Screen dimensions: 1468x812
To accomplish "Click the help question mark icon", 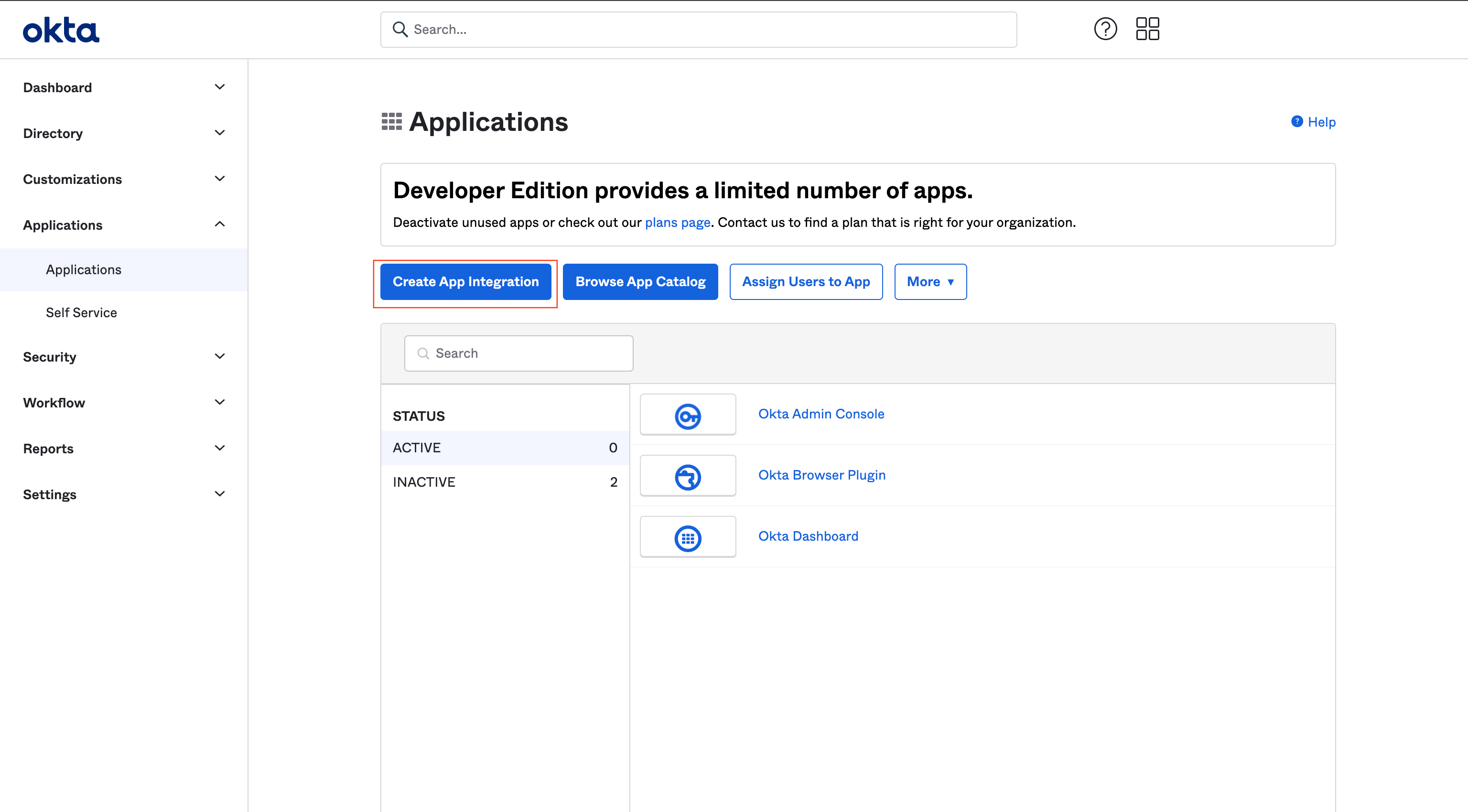I will point(1106,29).
